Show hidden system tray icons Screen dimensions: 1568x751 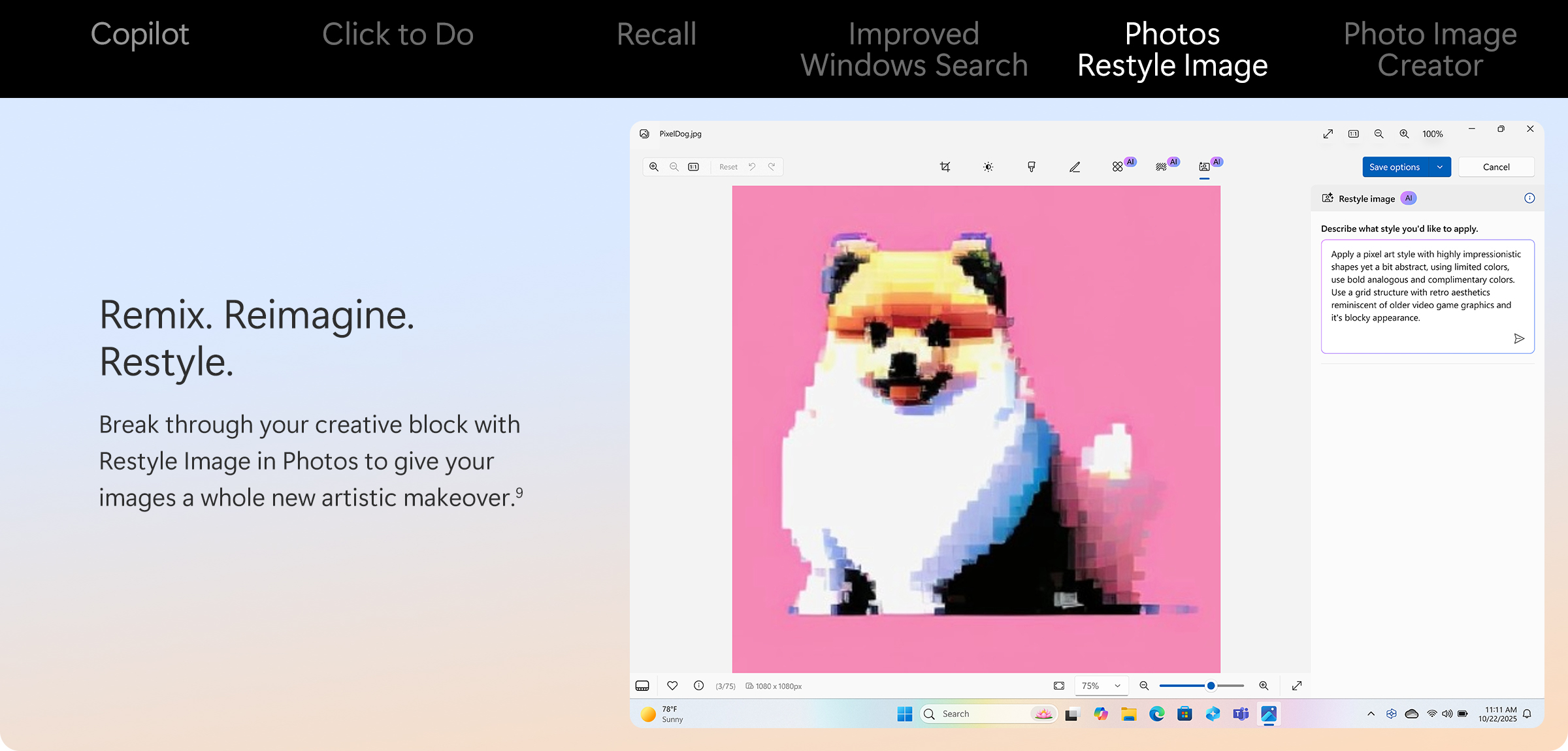1371,714
